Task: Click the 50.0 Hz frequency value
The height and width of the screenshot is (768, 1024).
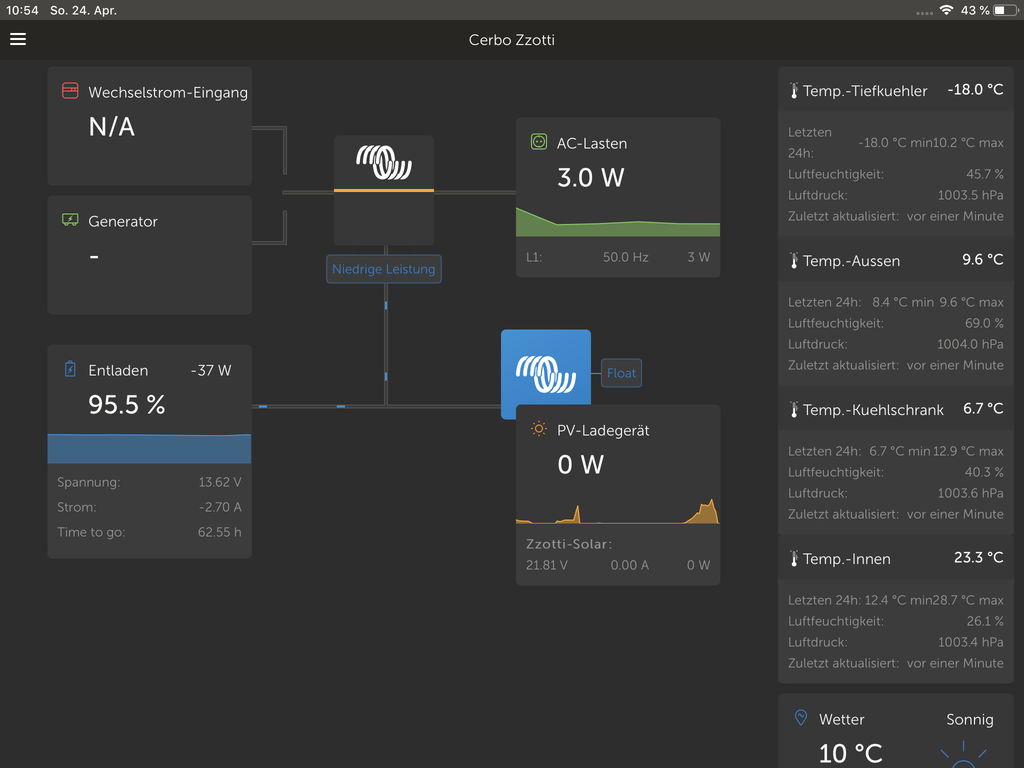Action: pos(626,257)
